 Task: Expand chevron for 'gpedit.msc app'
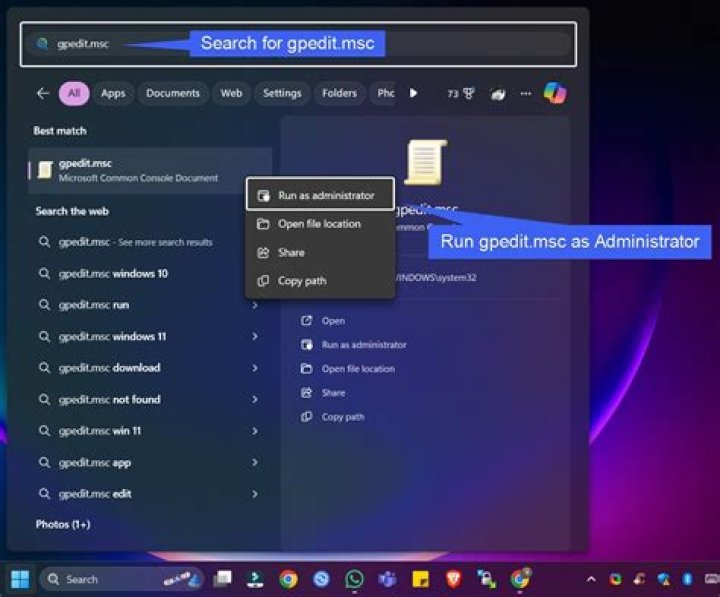[x=255, y=462]
